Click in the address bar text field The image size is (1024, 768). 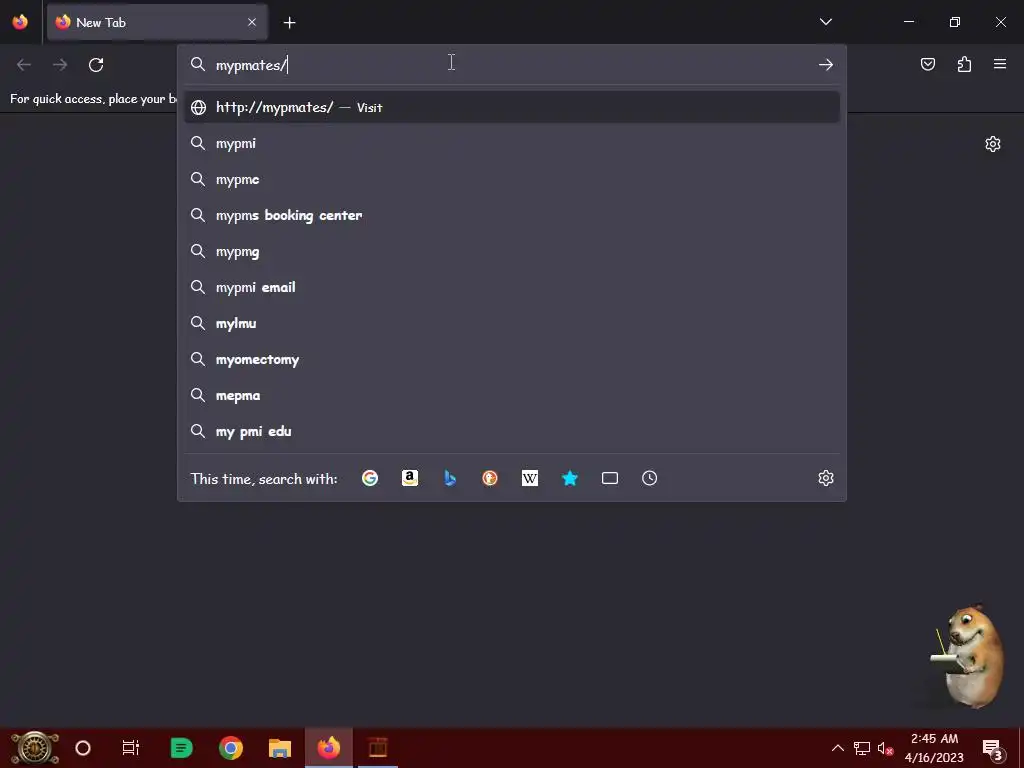click(513, 65)
